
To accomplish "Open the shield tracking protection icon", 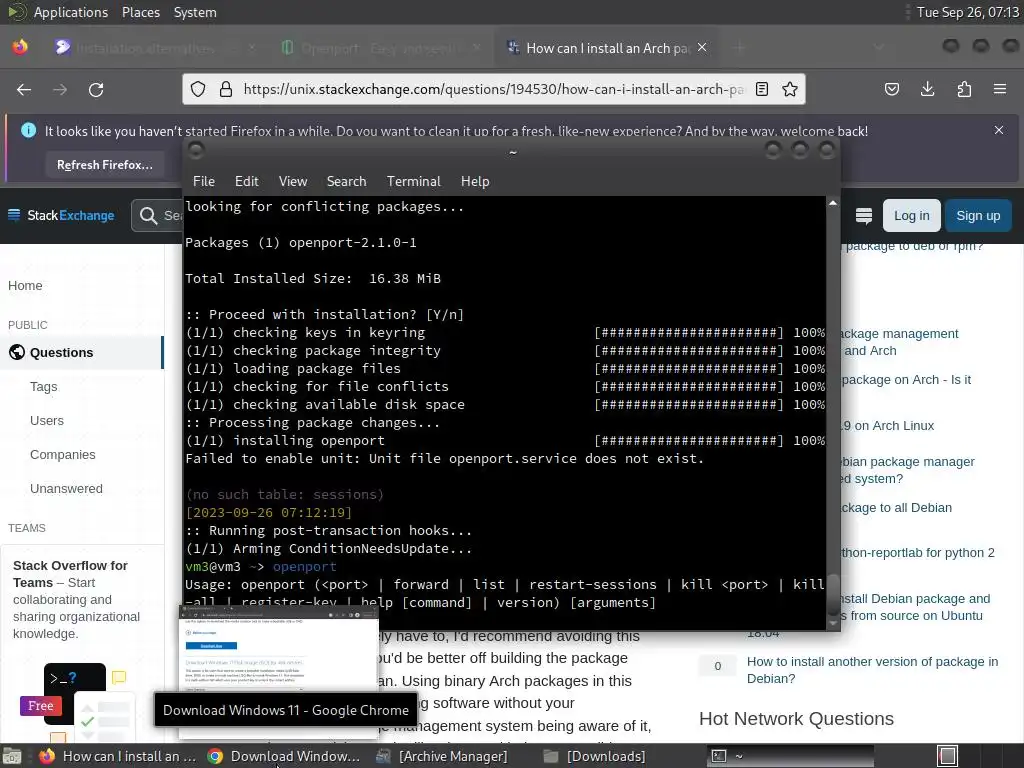I will coord(198,89).
